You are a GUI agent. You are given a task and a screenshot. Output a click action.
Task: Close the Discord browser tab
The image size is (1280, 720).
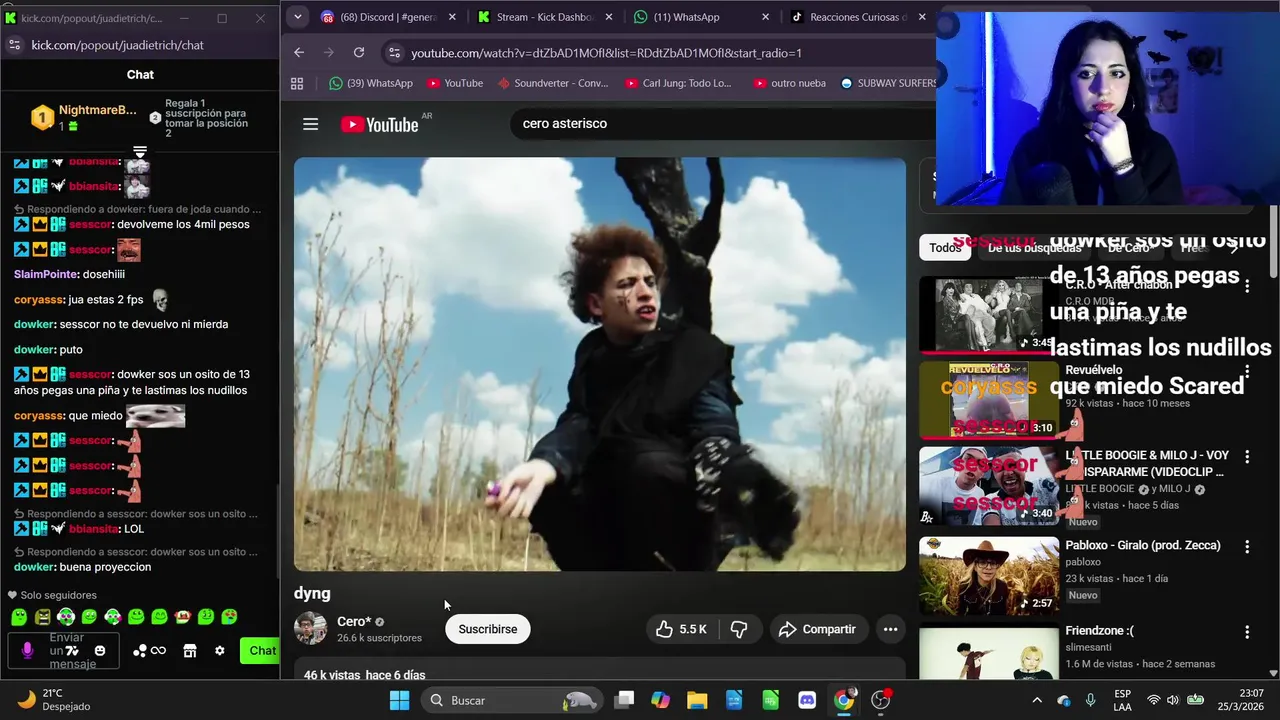coord(452,17)
